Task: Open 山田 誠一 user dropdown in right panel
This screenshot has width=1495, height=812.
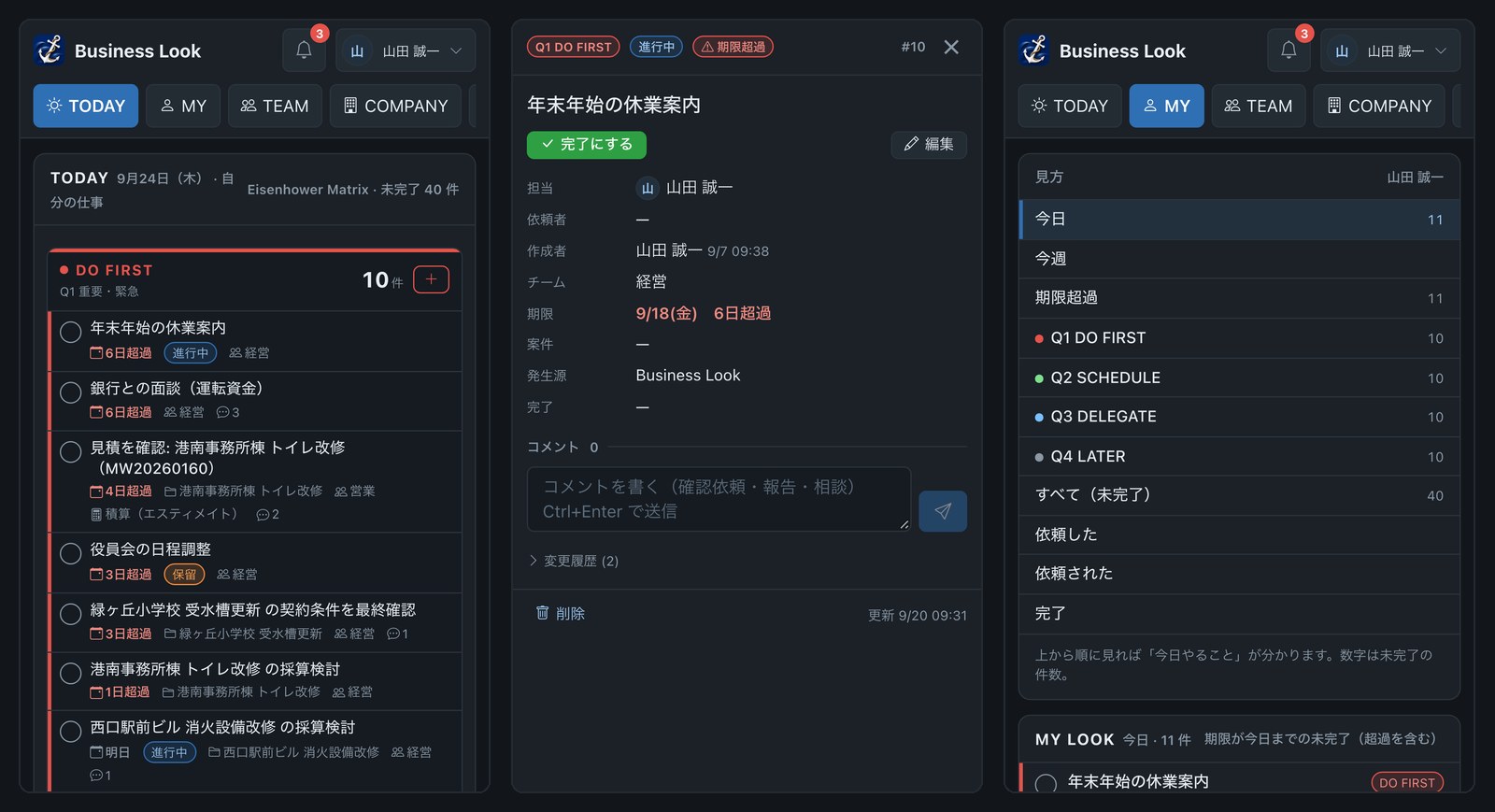Action: pos(1390,50)
